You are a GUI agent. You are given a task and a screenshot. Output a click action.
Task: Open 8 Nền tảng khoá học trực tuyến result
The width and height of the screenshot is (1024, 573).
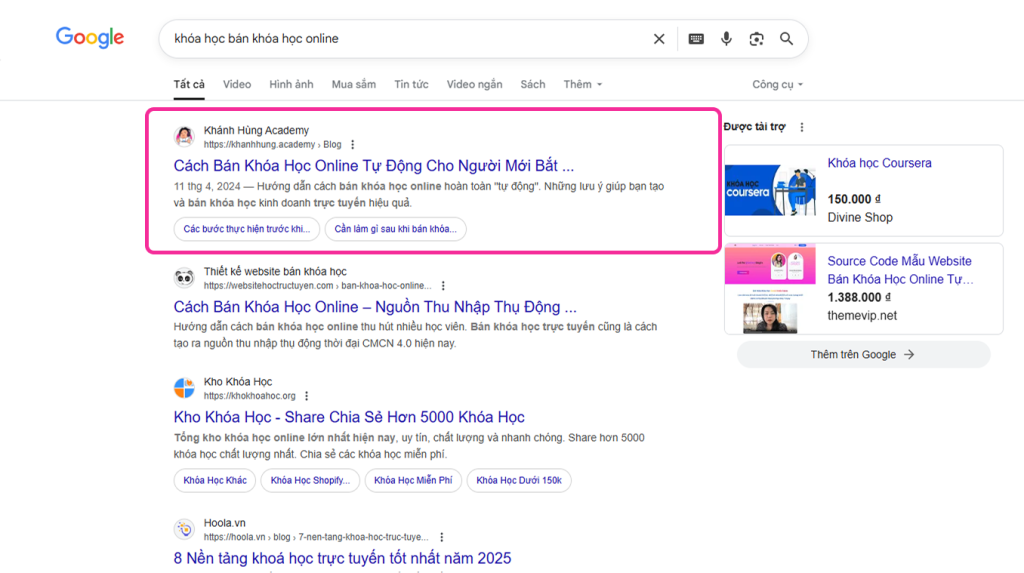click(342, 558)
